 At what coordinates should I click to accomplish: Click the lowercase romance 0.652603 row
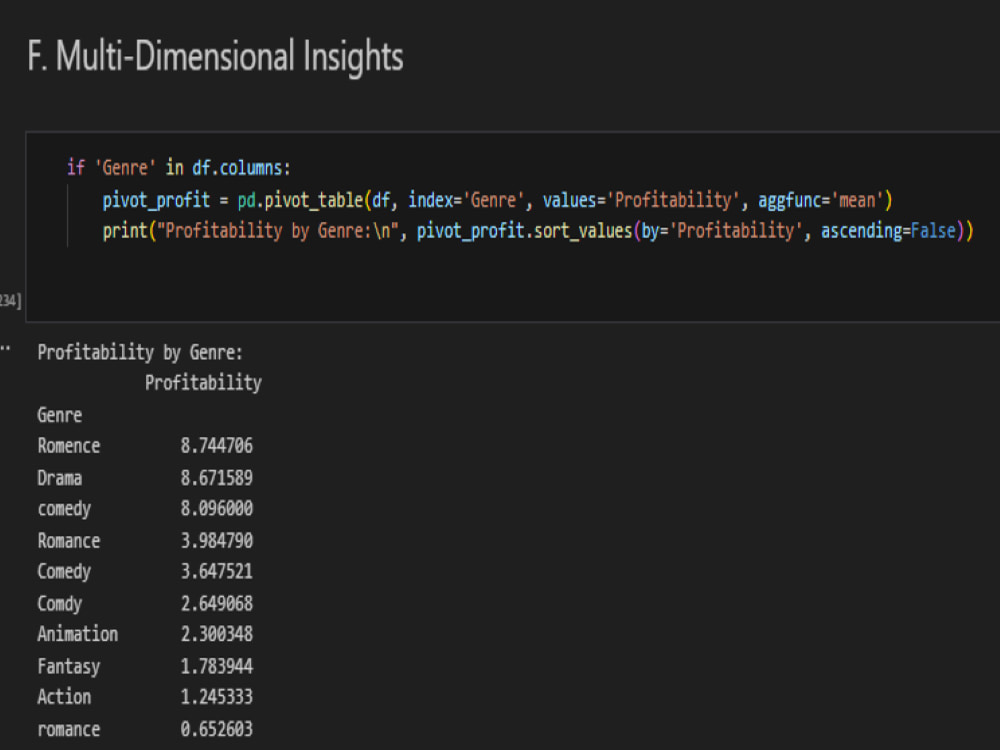[x=145, y=729]
